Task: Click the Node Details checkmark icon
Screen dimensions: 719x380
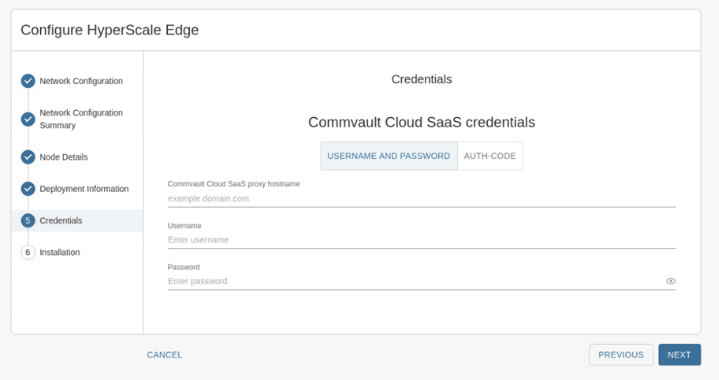Action: click(x=28, y=157)
